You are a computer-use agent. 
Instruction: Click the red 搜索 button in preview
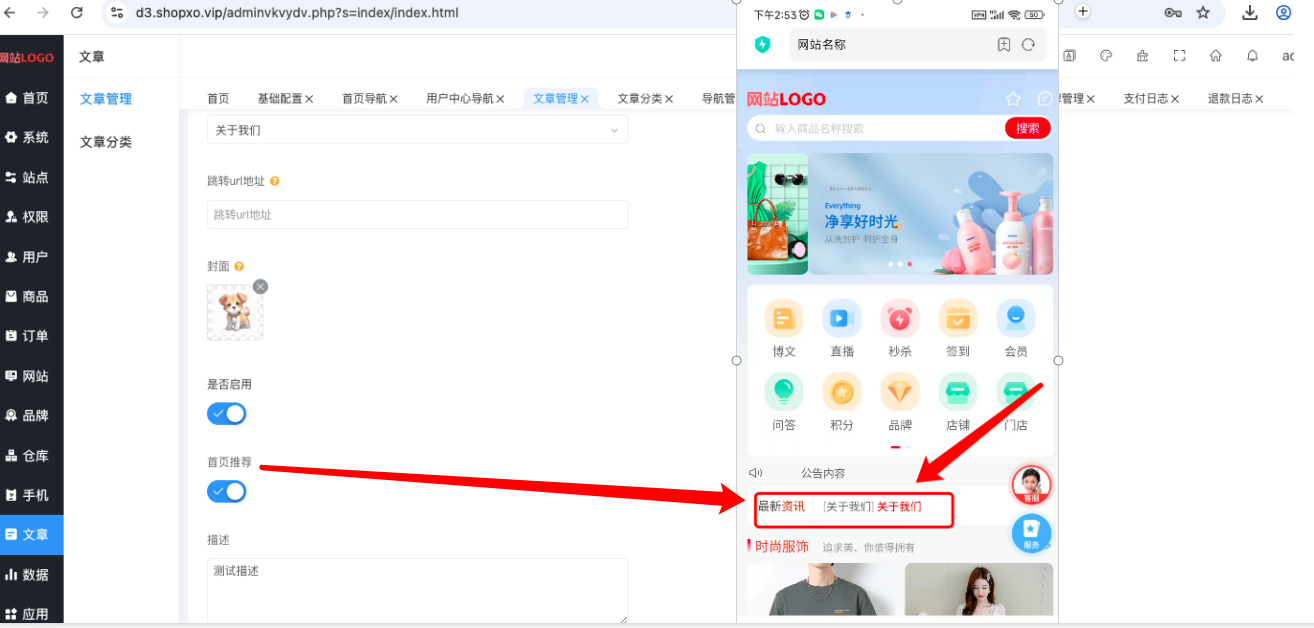pyautogui.click(x=1028, y=128)
